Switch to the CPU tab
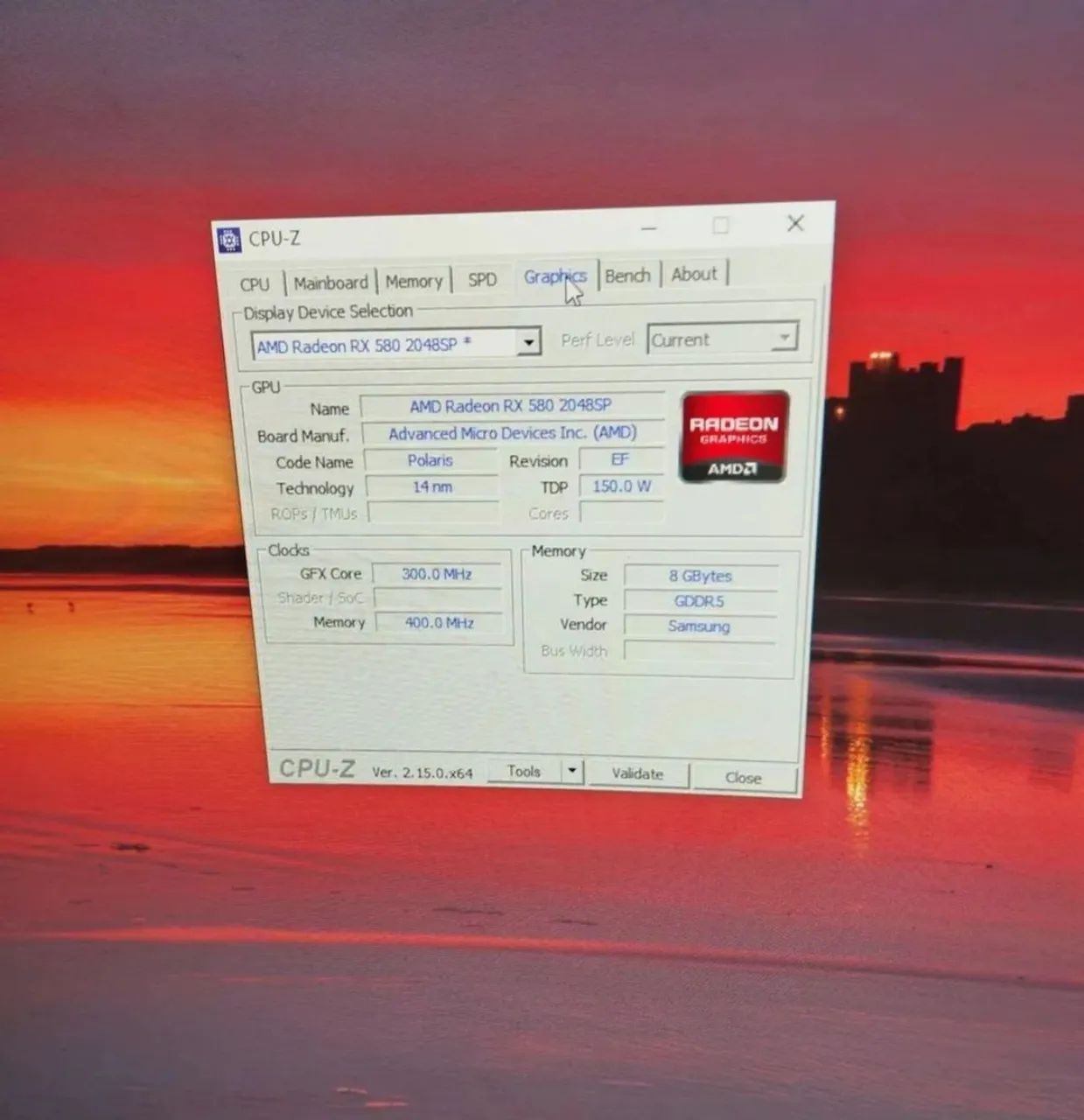This screenshot has width=1084, height=1120. click(x=255, y=284)
